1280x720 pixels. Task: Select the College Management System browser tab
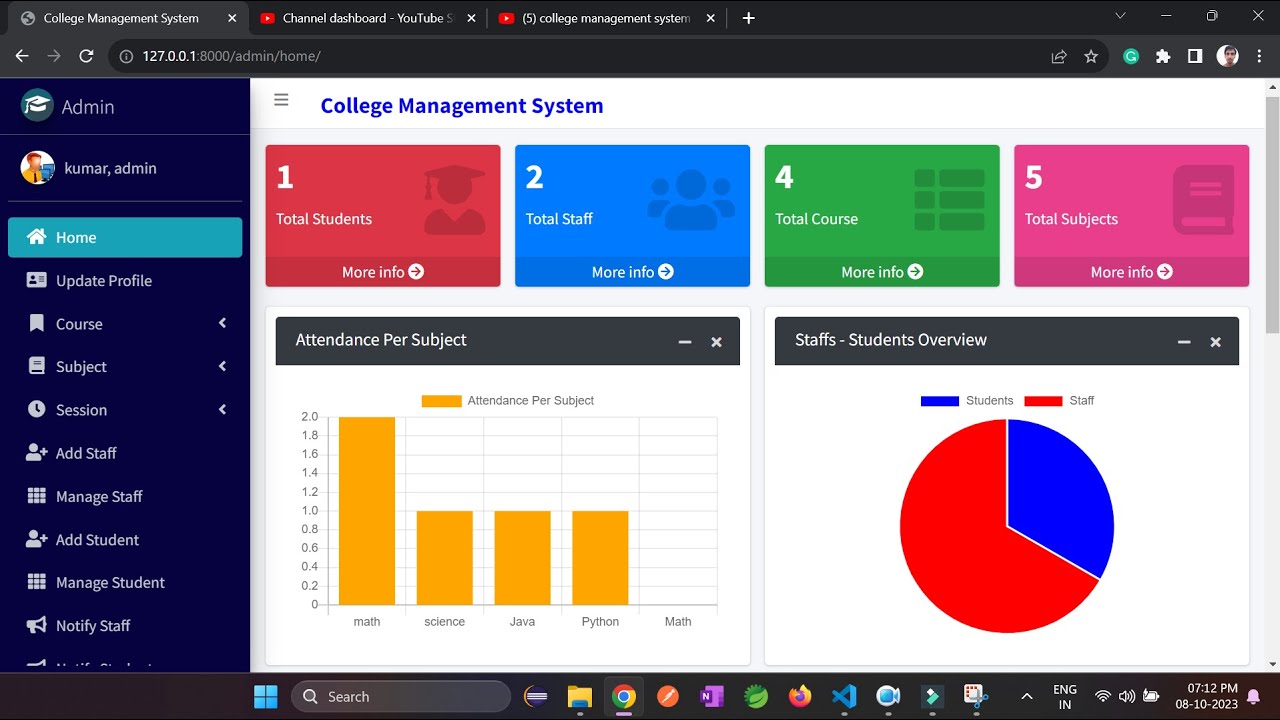pyautogui.click(x=120, y=17)
